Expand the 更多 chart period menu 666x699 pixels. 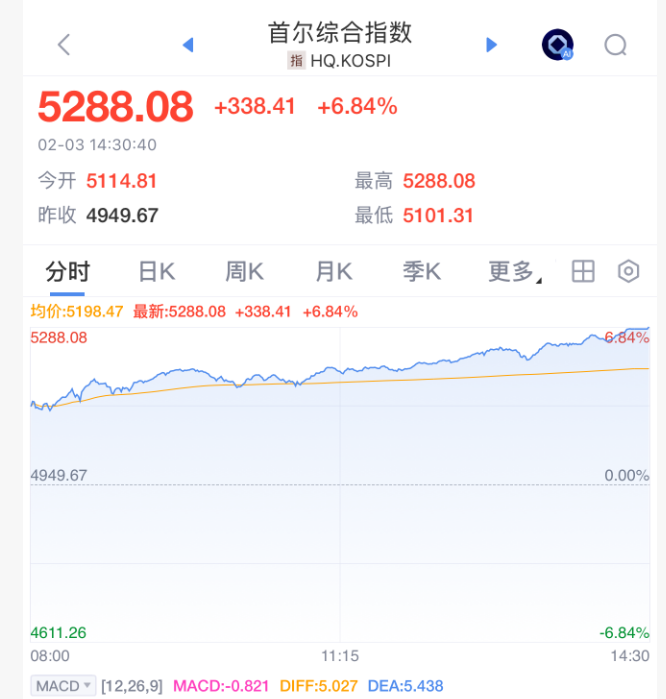point(512,271)
